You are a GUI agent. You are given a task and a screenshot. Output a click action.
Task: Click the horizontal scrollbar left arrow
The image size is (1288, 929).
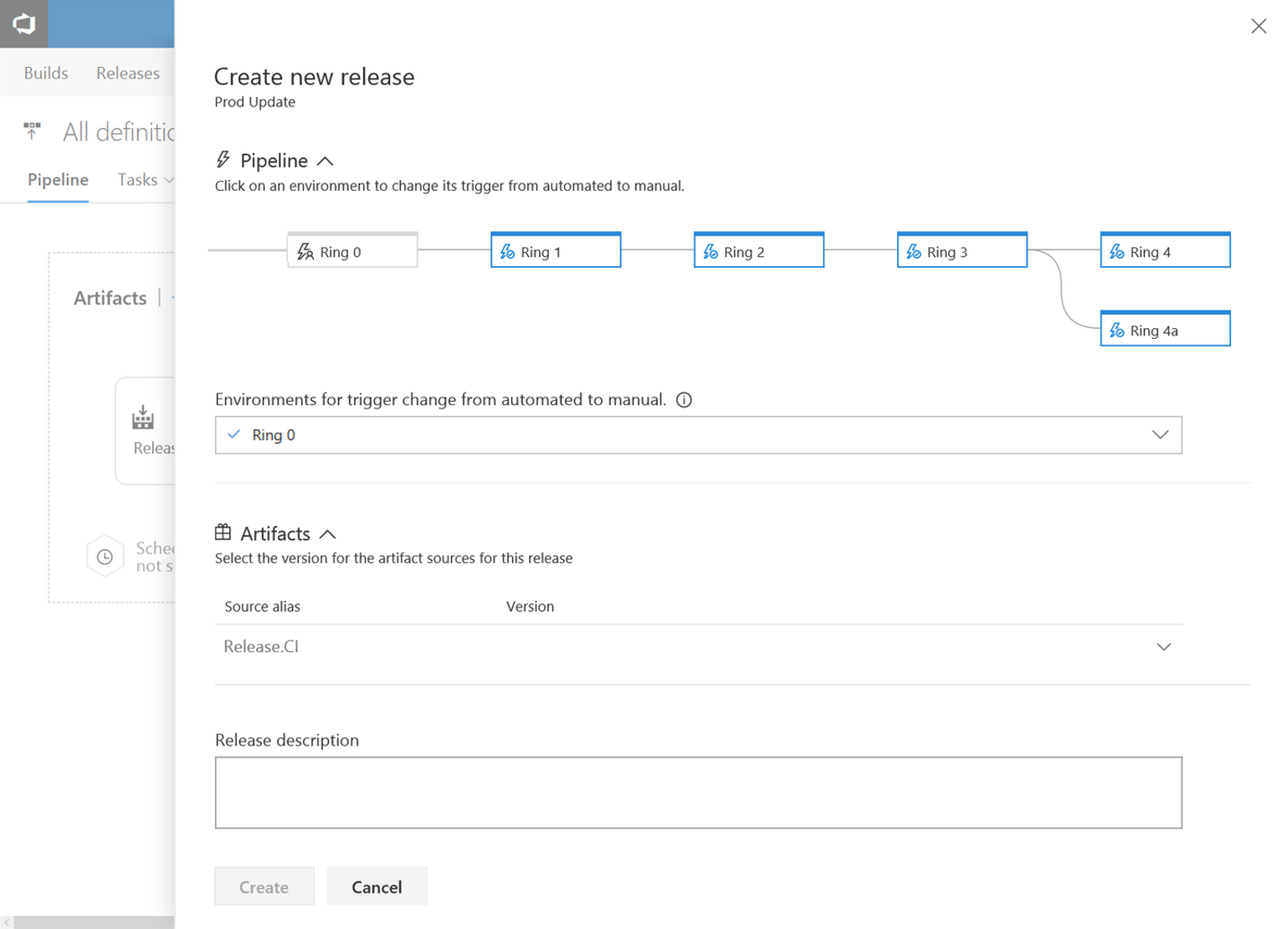pos(8,922)
